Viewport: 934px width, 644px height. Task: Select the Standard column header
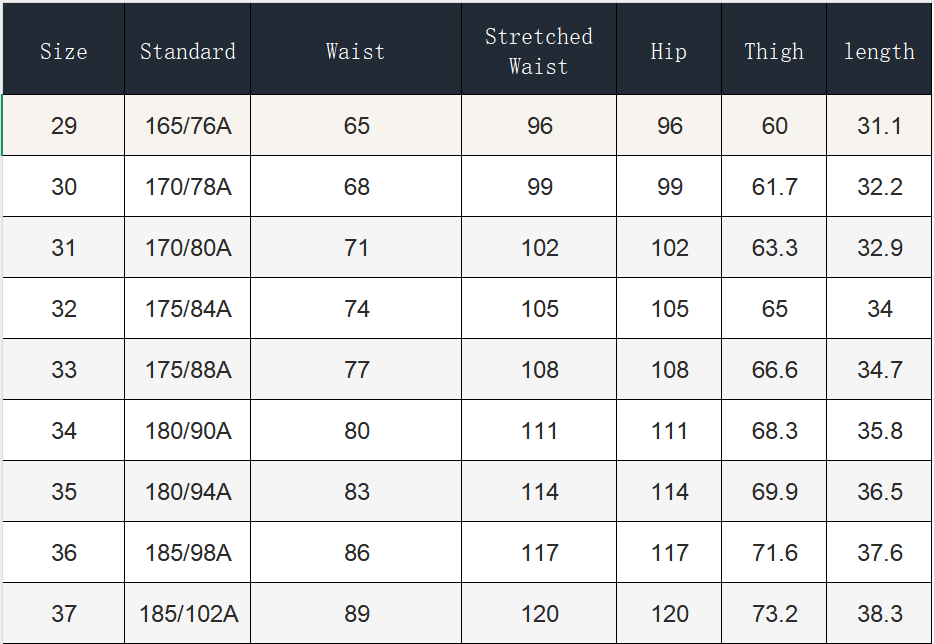188,51
